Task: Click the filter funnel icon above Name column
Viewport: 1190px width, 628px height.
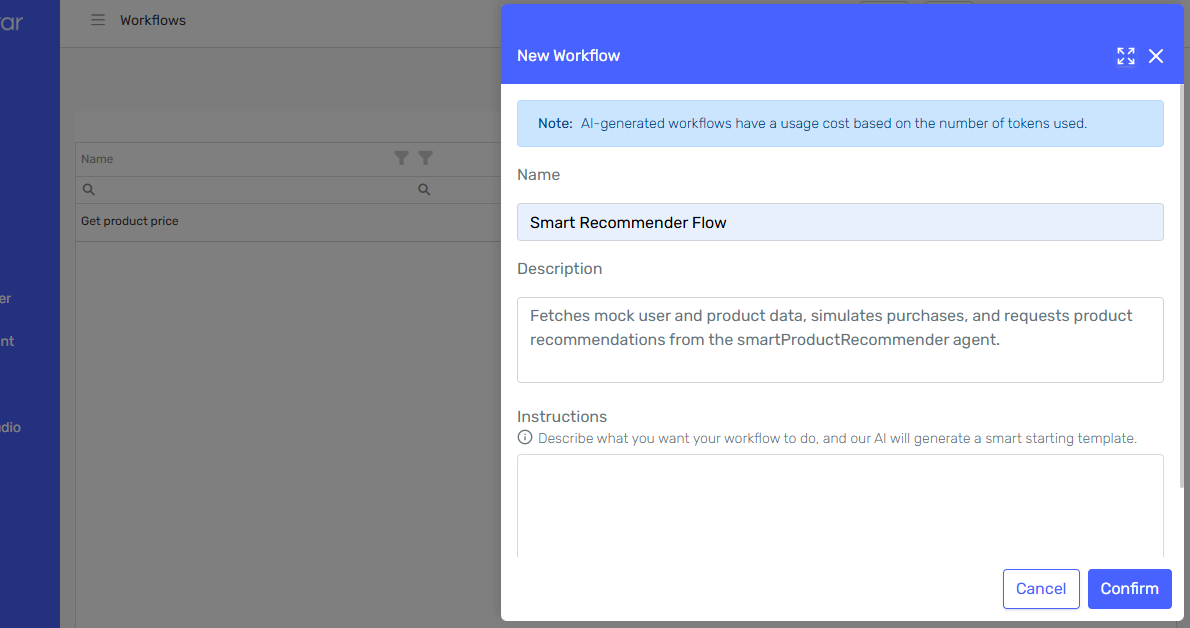Action: [x=401, y=157]
